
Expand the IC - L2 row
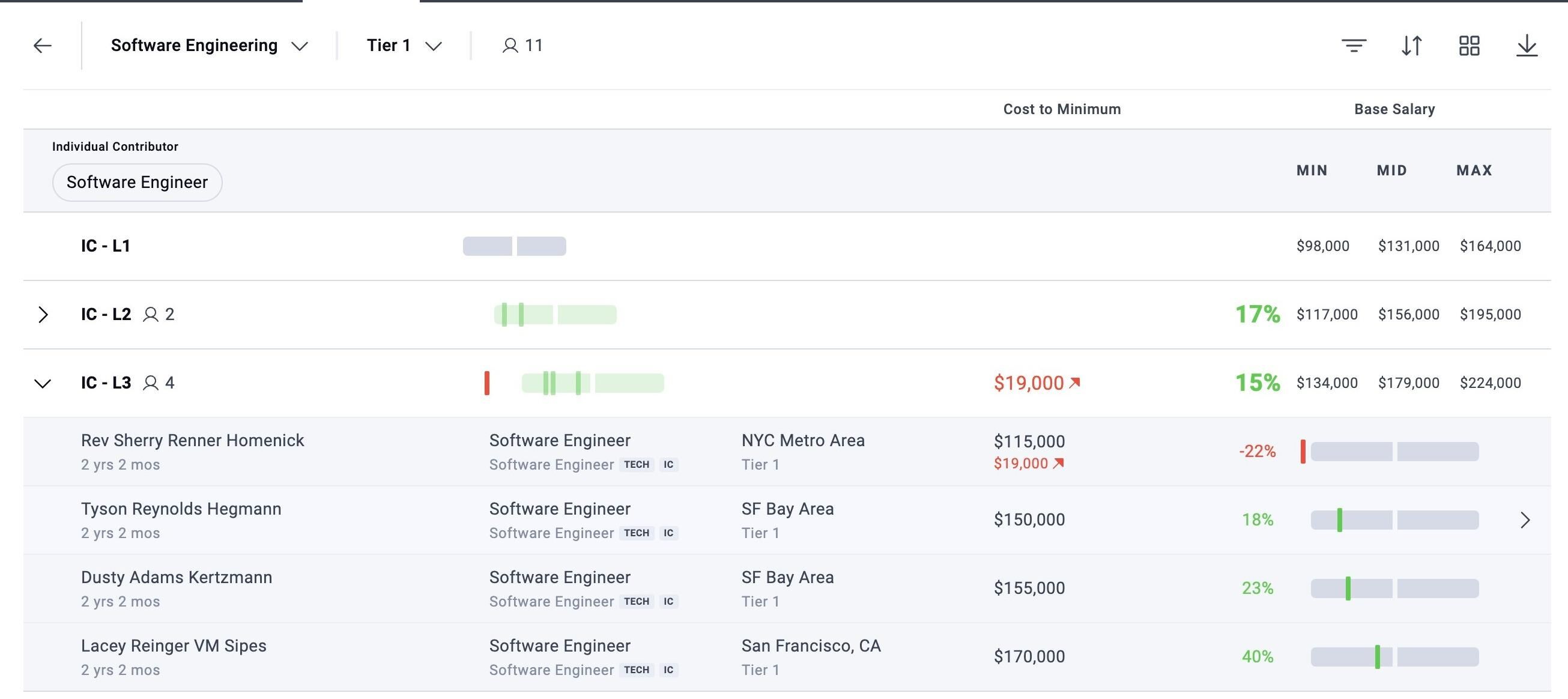(43, 315)
